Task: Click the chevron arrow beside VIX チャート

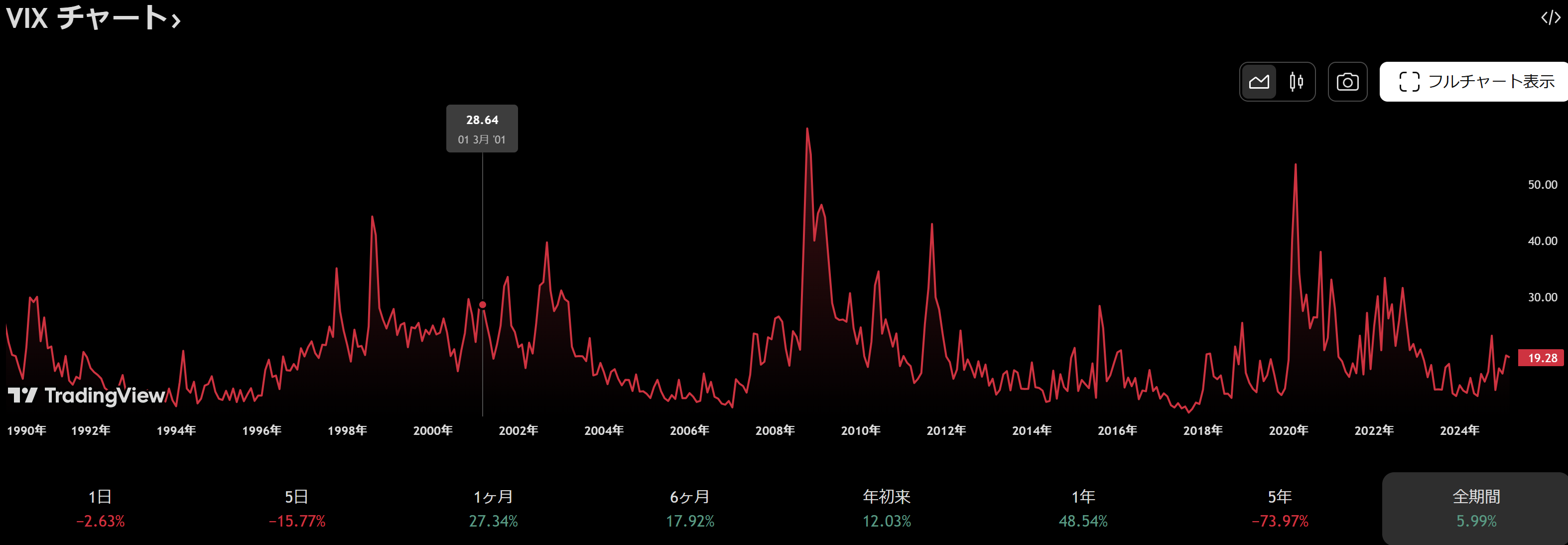Action: 176,22
